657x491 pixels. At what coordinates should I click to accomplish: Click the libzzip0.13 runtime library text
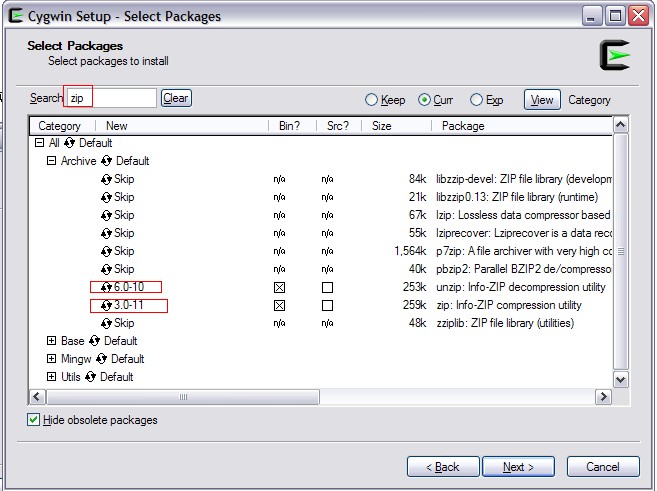(517, 197)
